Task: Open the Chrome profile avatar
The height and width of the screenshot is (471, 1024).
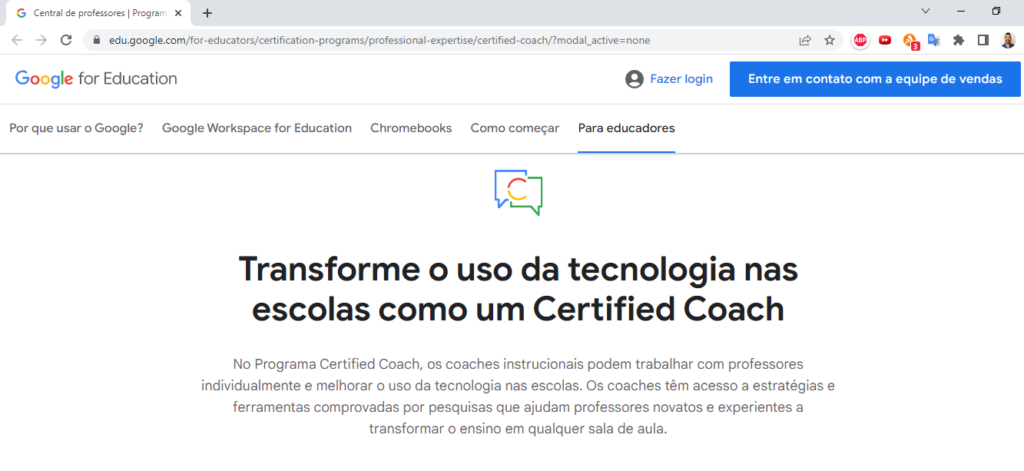Action: click(x=1008, y=40)
